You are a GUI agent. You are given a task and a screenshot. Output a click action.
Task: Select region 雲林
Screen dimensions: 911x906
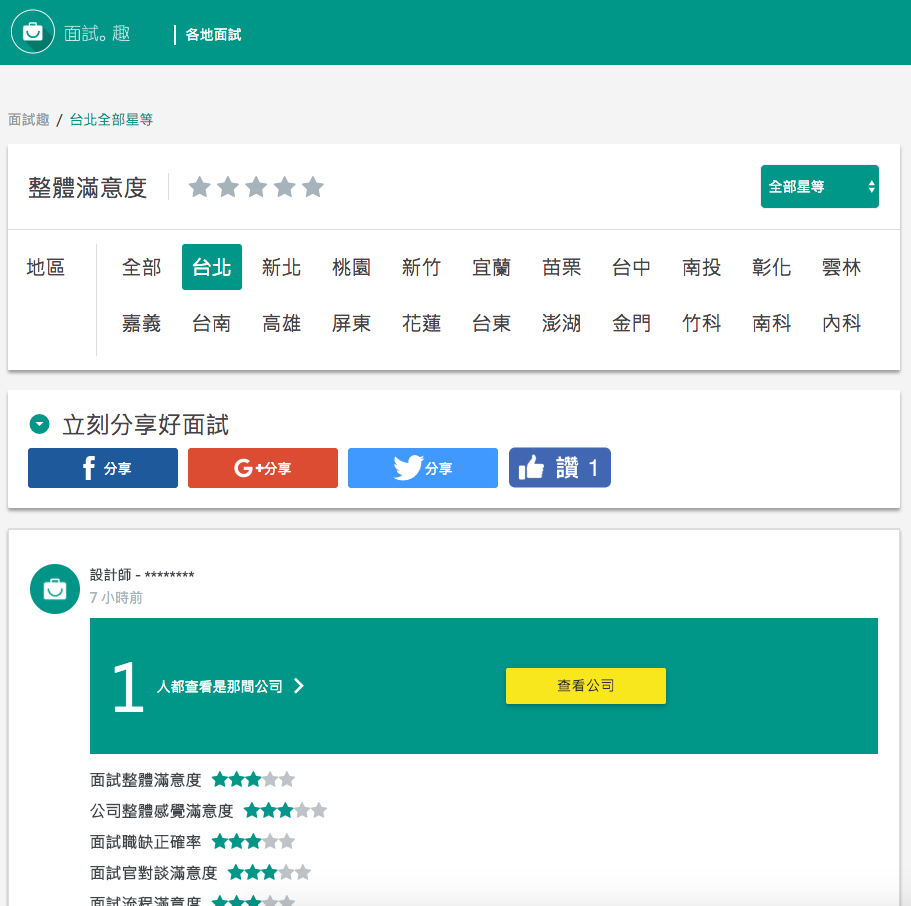(x=841, y=267)
